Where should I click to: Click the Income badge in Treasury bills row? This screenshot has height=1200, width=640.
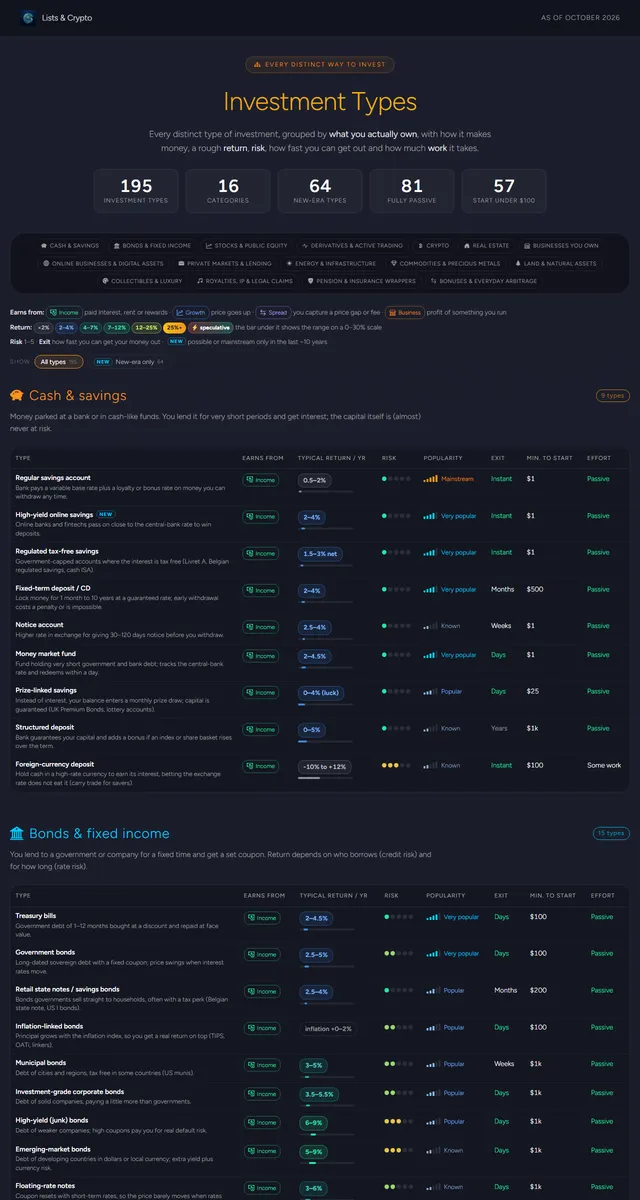pyautogui.click(x=262, y=917)
